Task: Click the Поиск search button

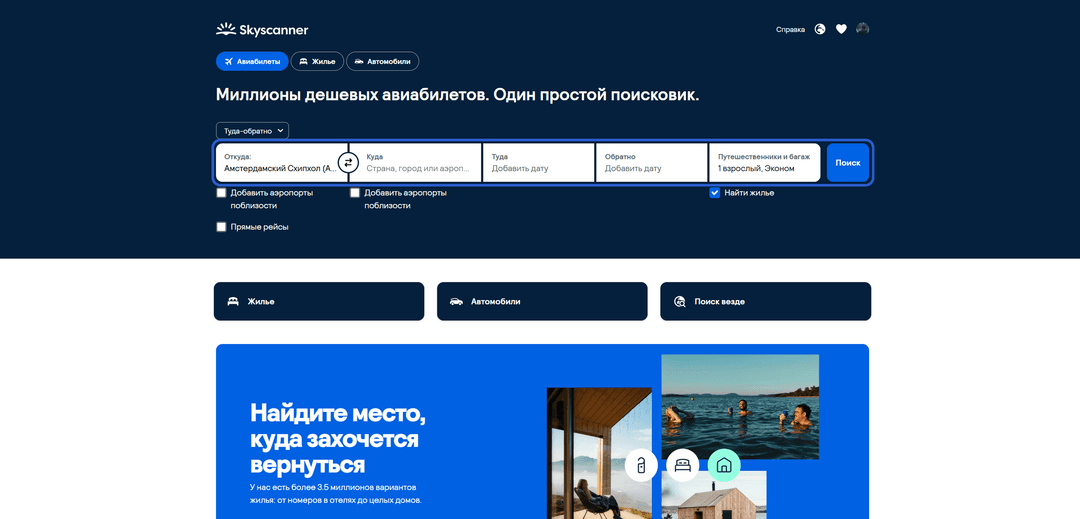Action: 848,162
